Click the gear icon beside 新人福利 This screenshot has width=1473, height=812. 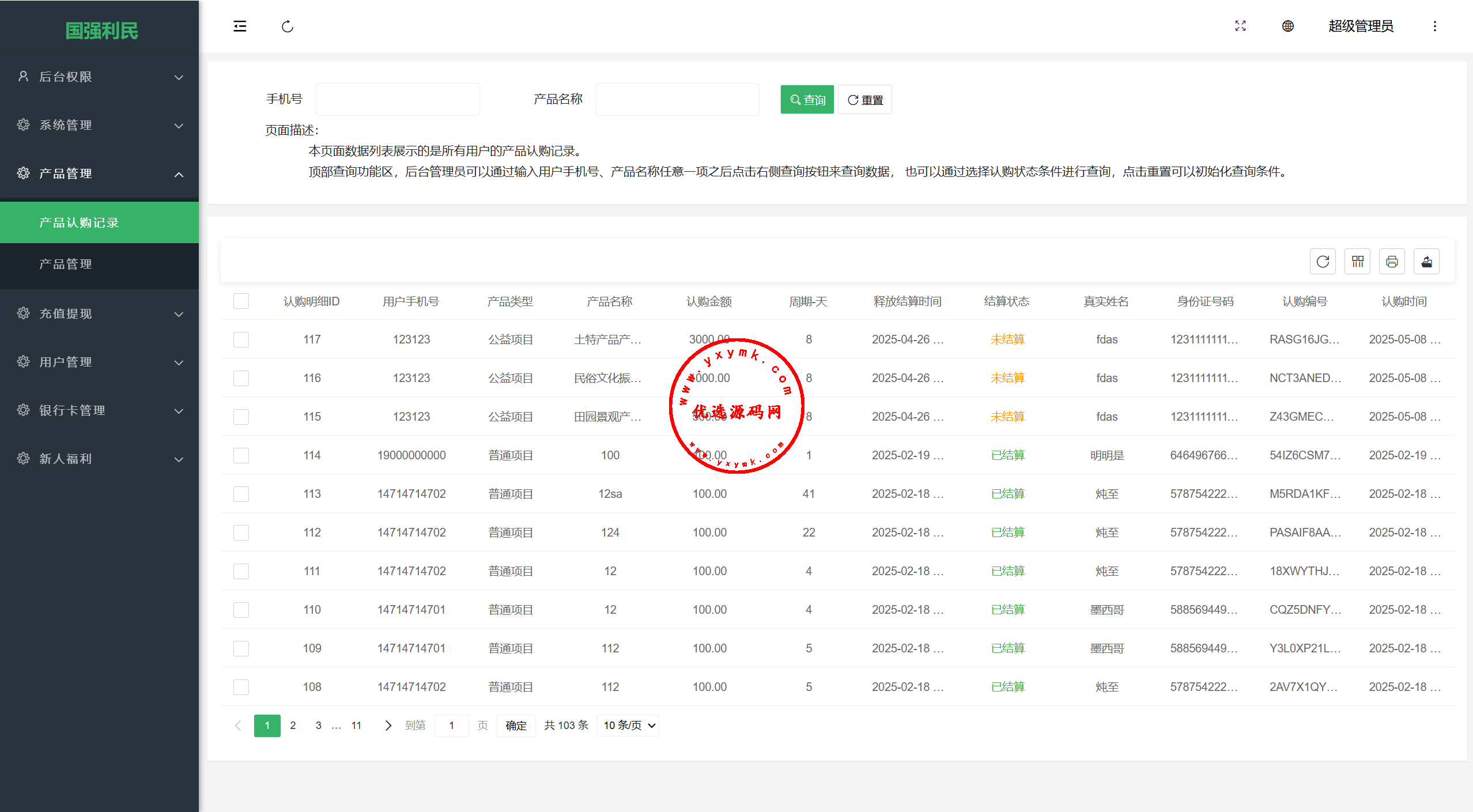tap(23, 459)
